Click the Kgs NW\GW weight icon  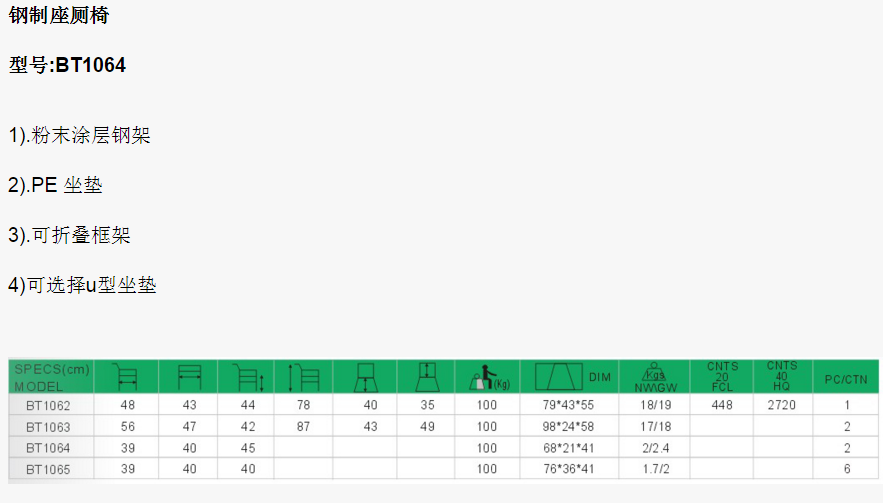(x=655, y=377)
